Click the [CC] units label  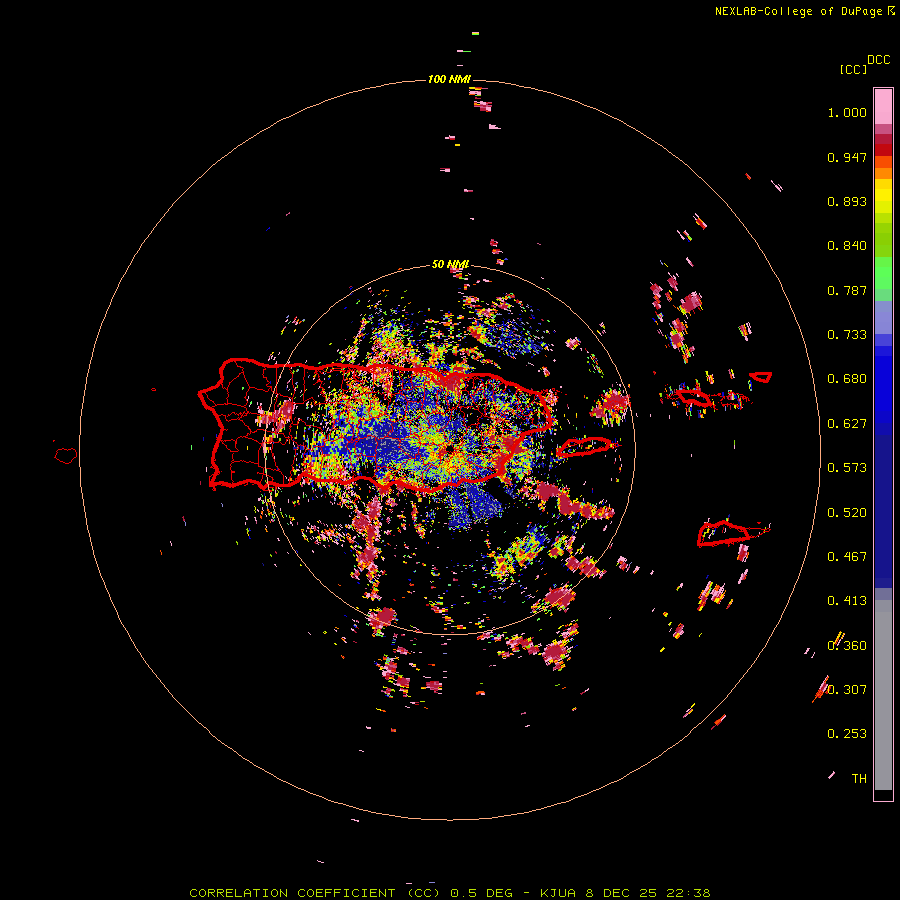coord(853,69)
